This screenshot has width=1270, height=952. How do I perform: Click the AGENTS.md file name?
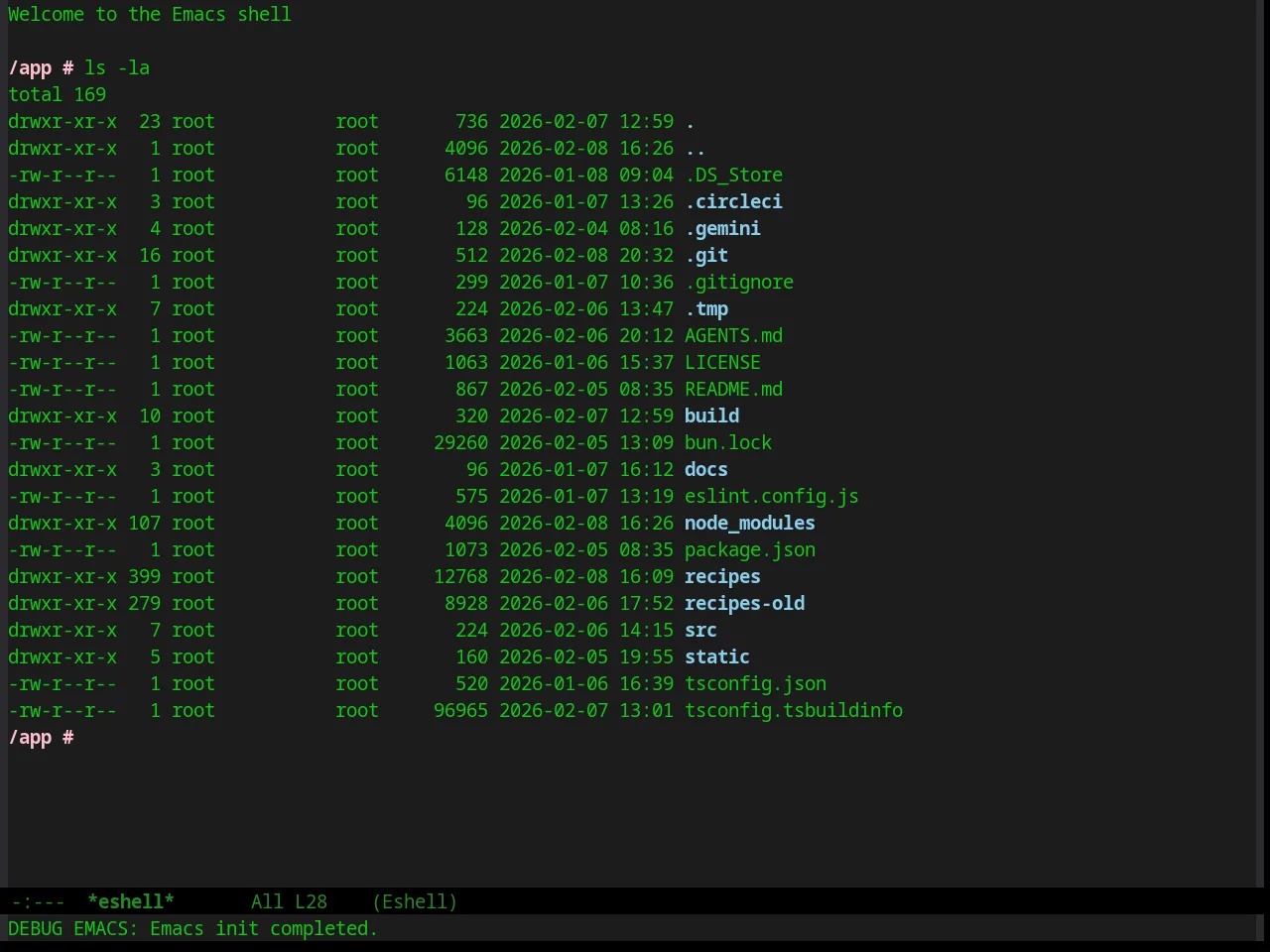733,336
